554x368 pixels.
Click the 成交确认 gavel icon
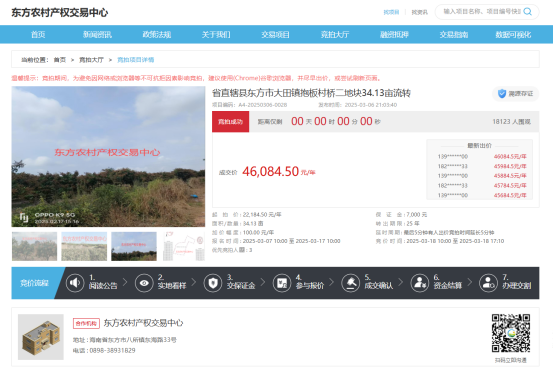[x=350, y=283]
